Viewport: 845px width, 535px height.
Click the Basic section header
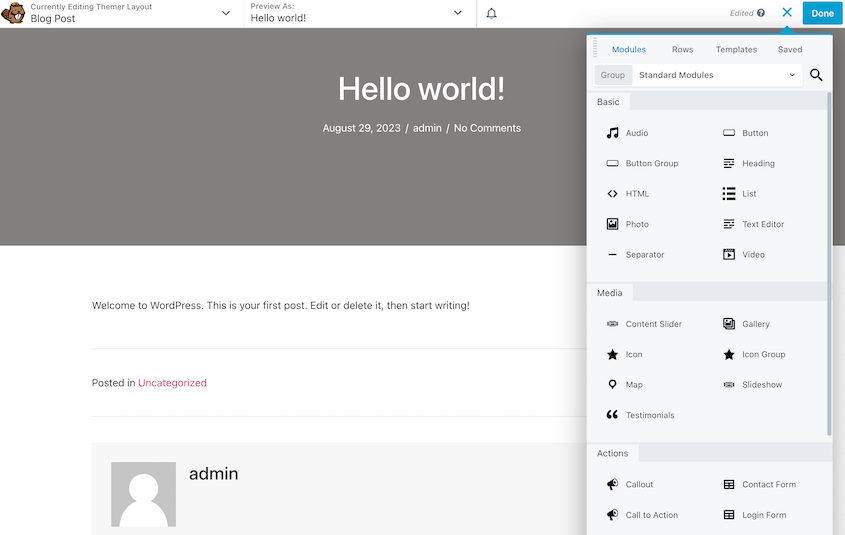tap(608, 102)
